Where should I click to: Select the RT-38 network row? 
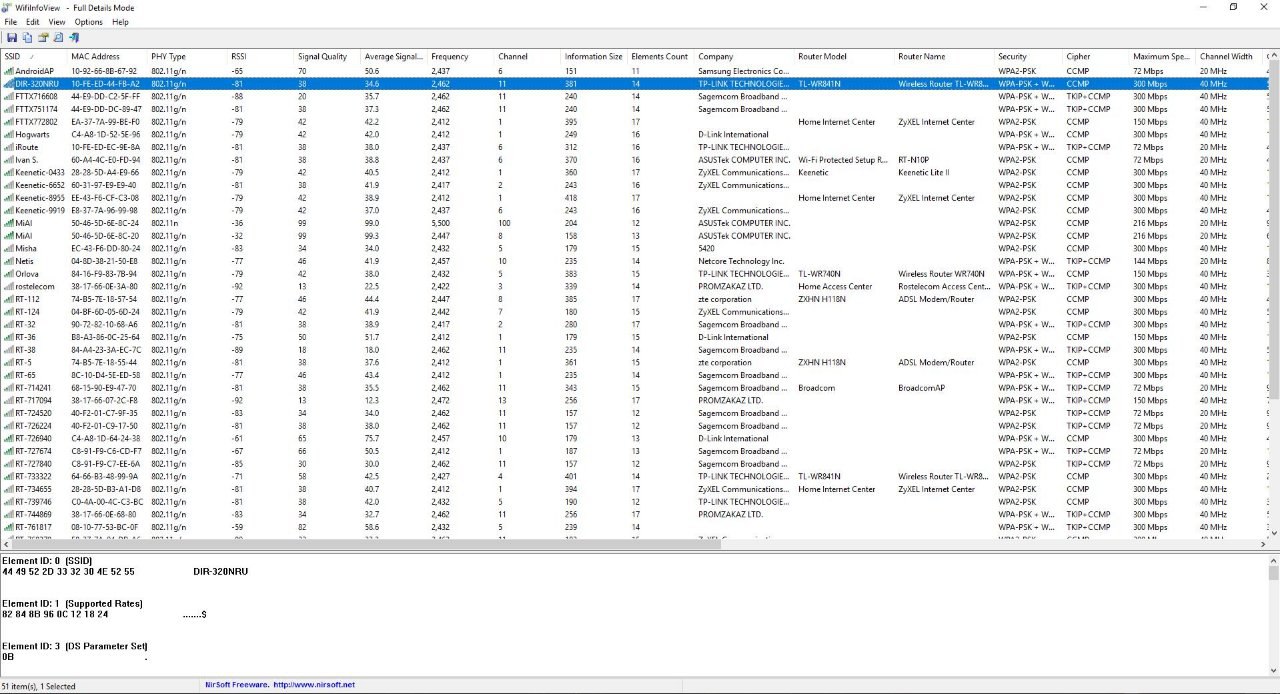click(x=634, y=350)
